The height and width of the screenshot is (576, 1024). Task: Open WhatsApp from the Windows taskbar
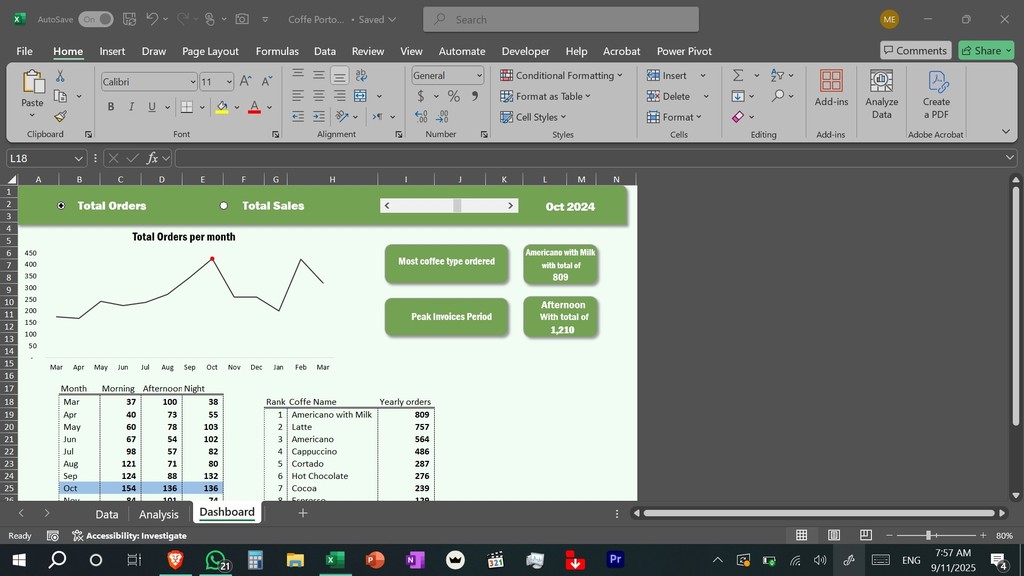pos(215,560)
